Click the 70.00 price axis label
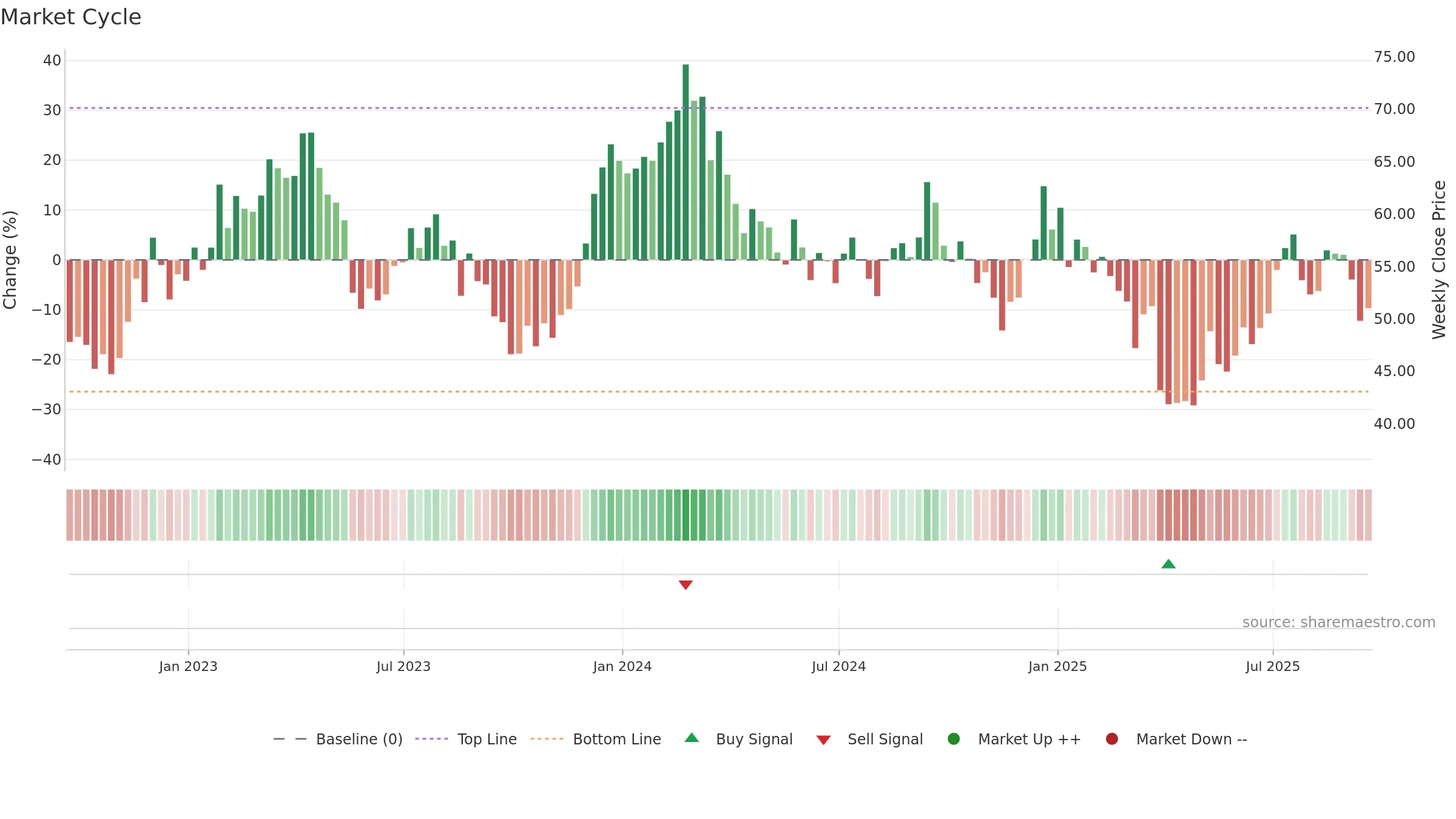 tap(1394, 109)
